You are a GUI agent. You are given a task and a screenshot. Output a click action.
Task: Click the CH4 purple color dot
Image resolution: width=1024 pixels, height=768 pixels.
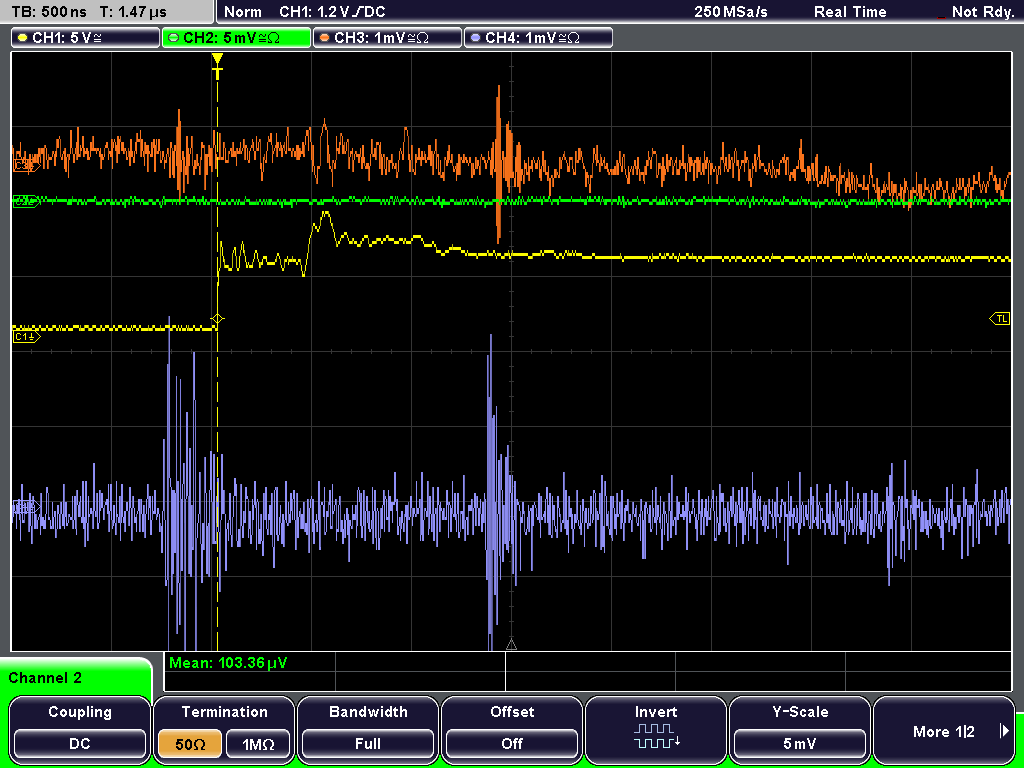475,38
